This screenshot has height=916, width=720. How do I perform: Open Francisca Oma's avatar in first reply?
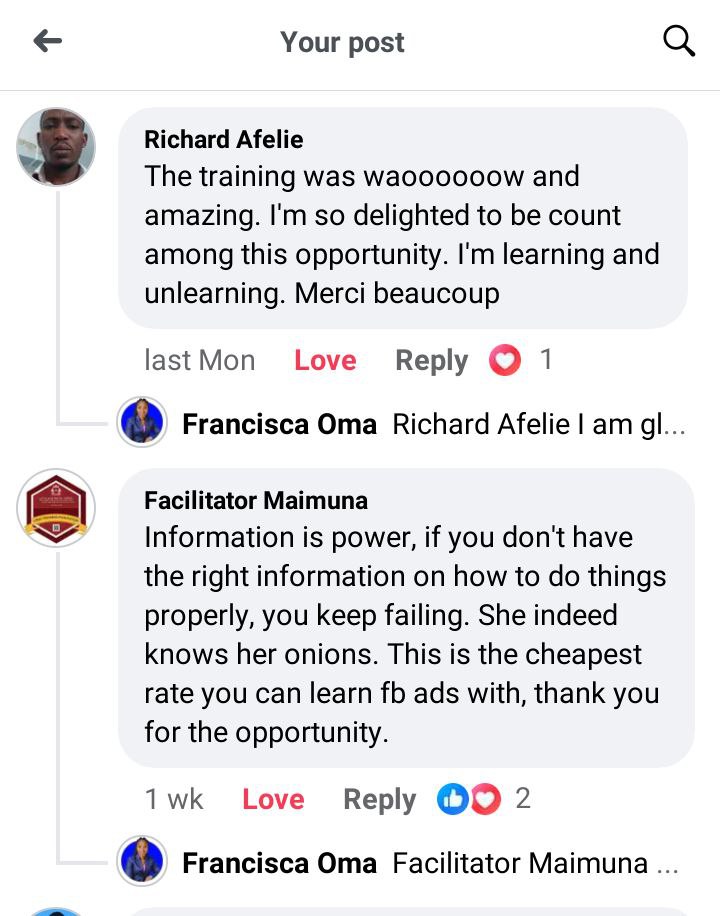point(142,422)
